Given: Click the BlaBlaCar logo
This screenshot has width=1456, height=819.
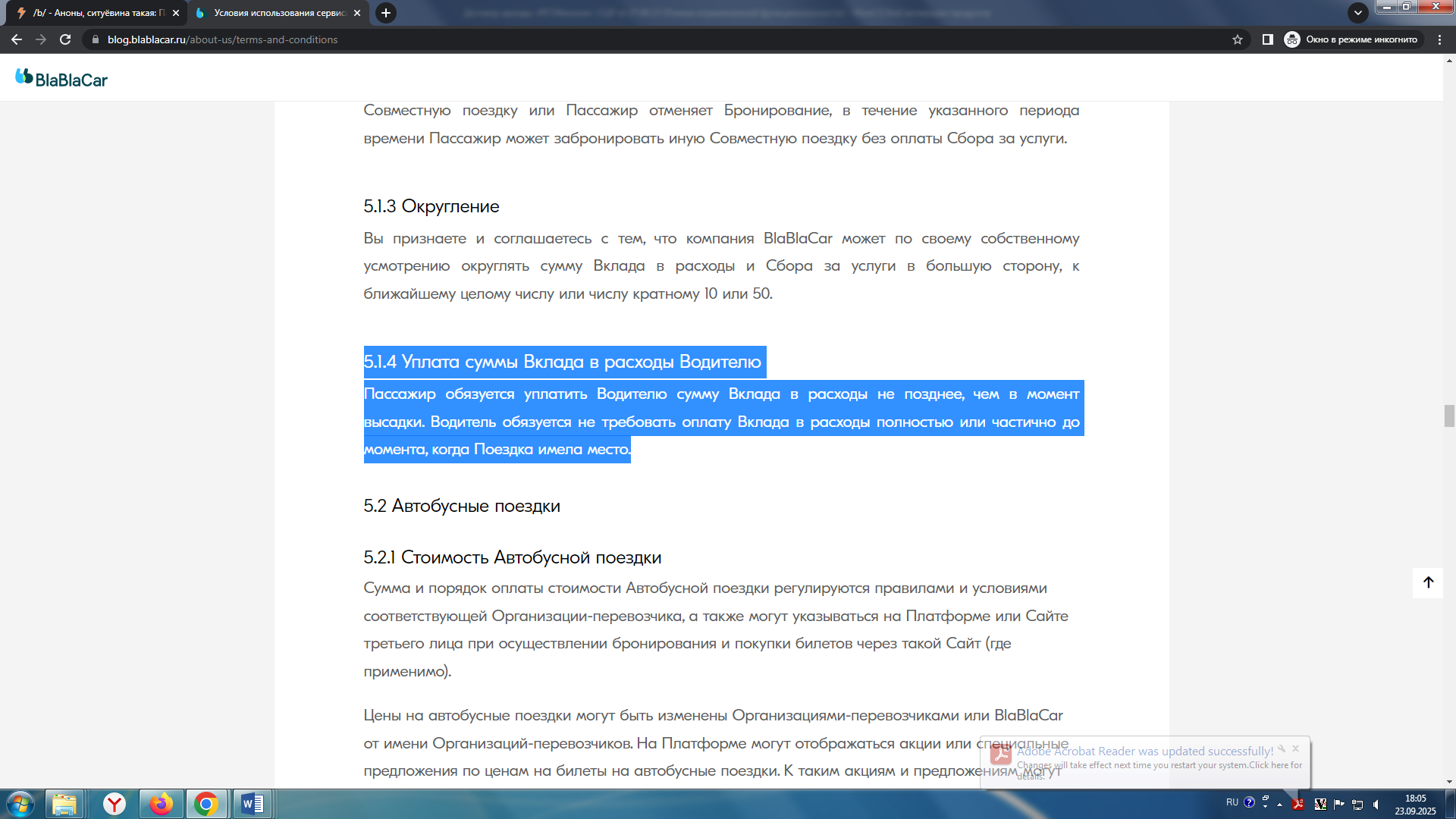Looking at the screenshot, I should click(61, 78).
